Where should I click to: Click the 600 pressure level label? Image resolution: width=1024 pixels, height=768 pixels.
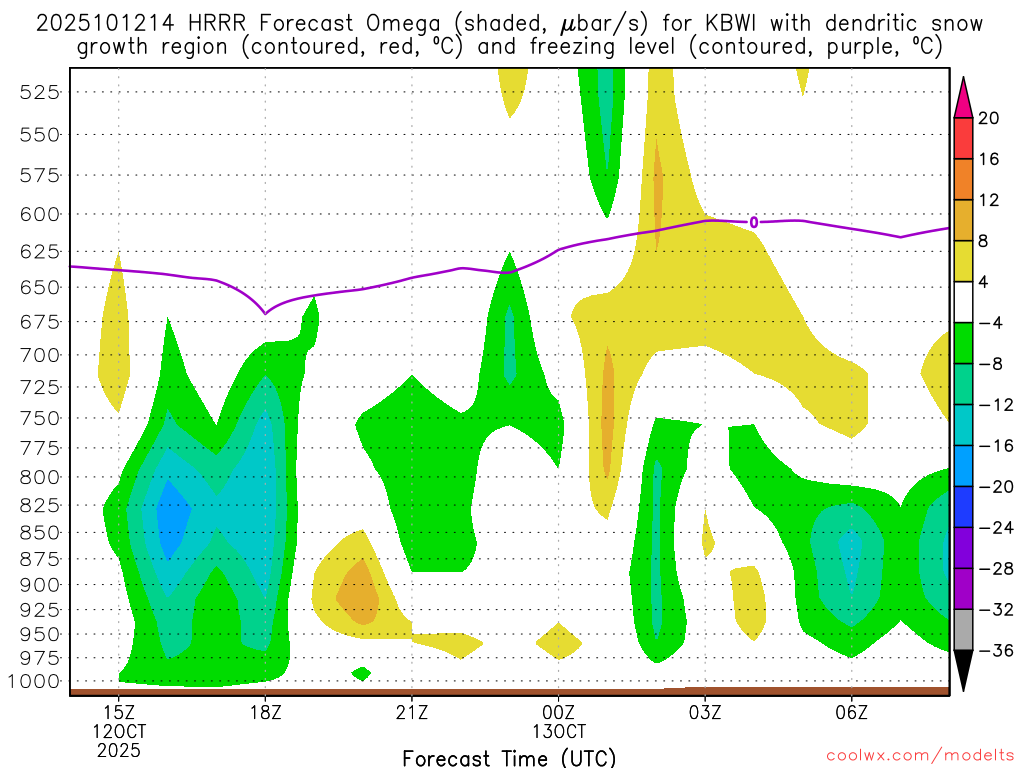click(39, 215)
